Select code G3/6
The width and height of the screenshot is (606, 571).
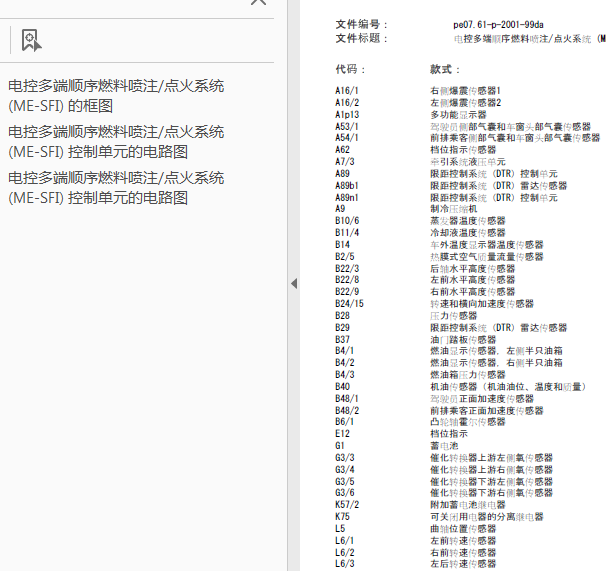[344, 493]
